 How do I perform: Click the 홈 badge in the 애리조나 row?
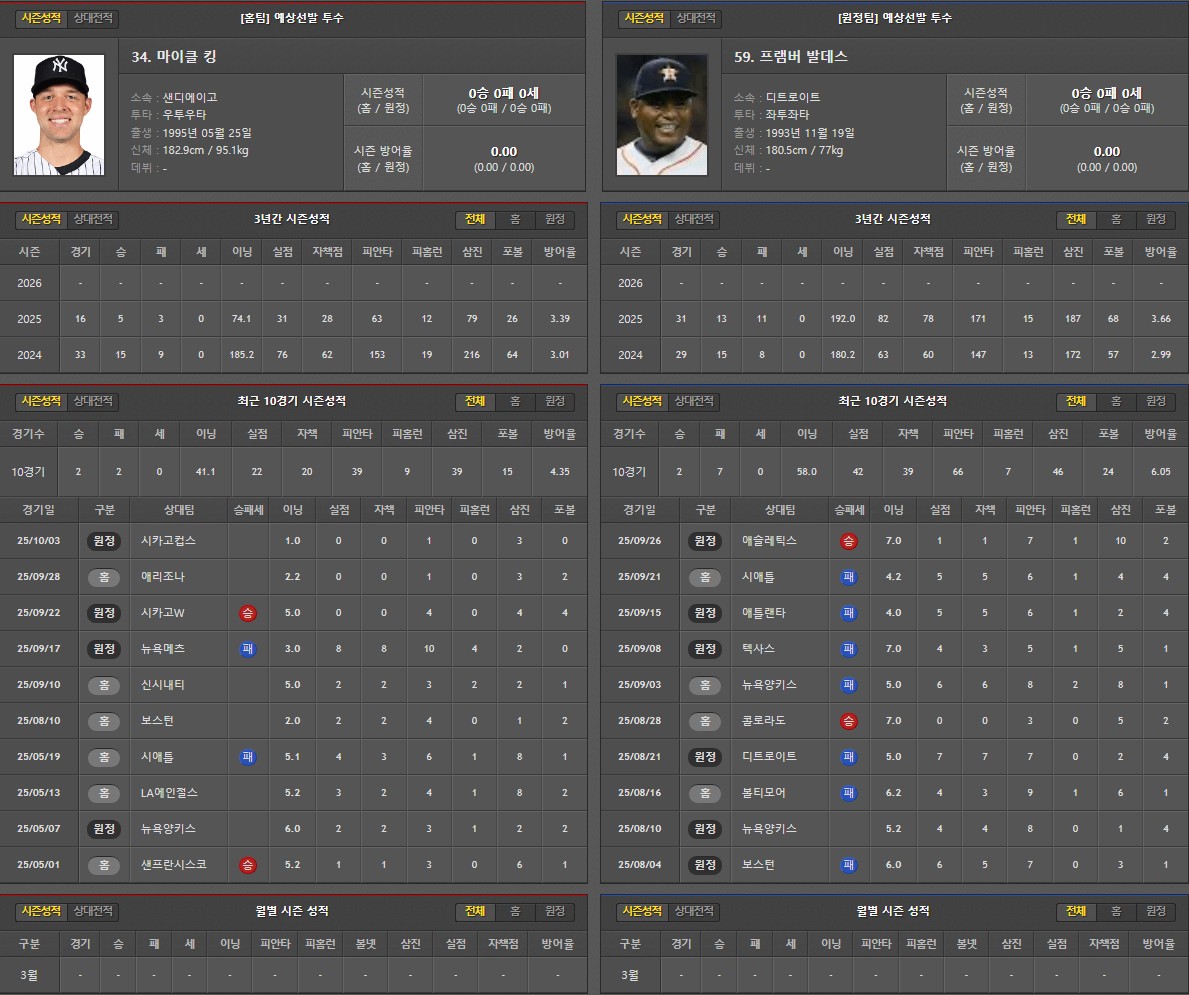(104, 577)
